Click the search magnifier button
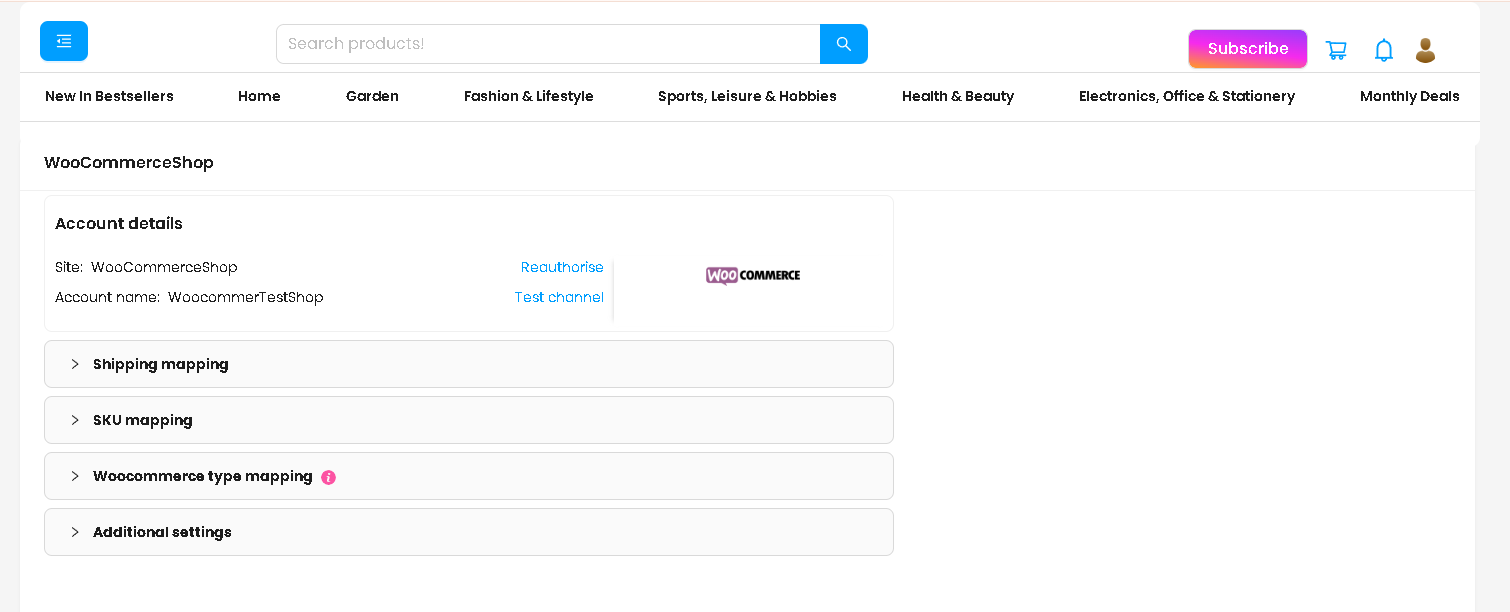Viewport: 1510px width, 612px height. click(844, 44)
